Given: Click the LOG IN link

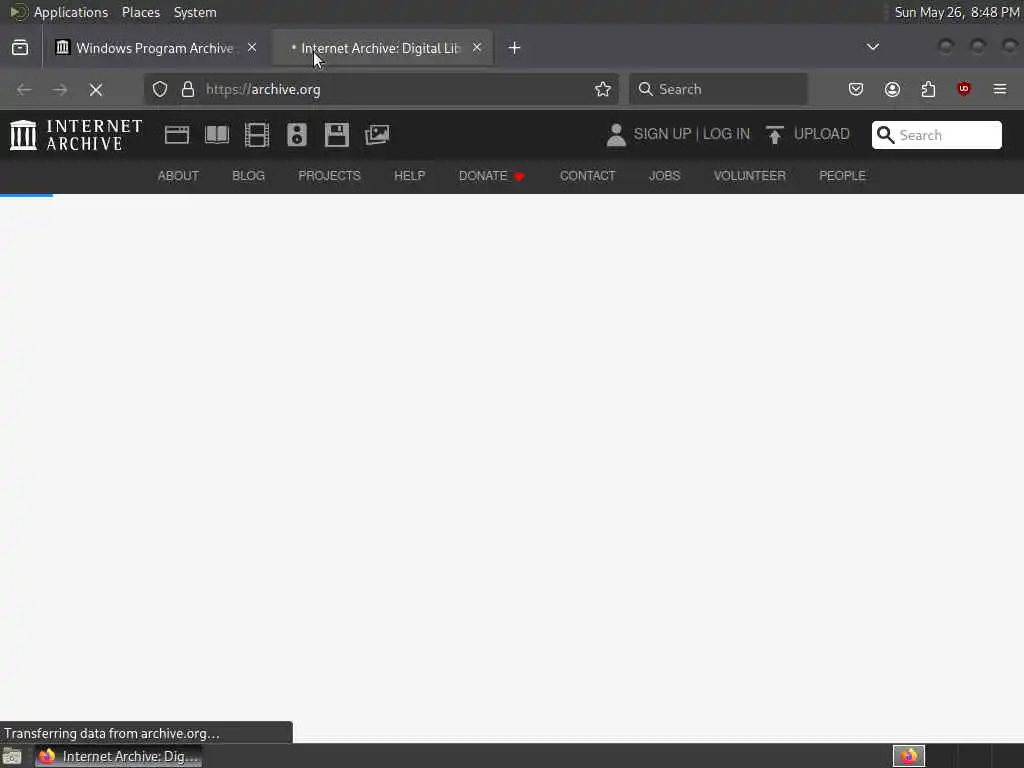Looking at the screenshot, I should [x=726, y=134].
